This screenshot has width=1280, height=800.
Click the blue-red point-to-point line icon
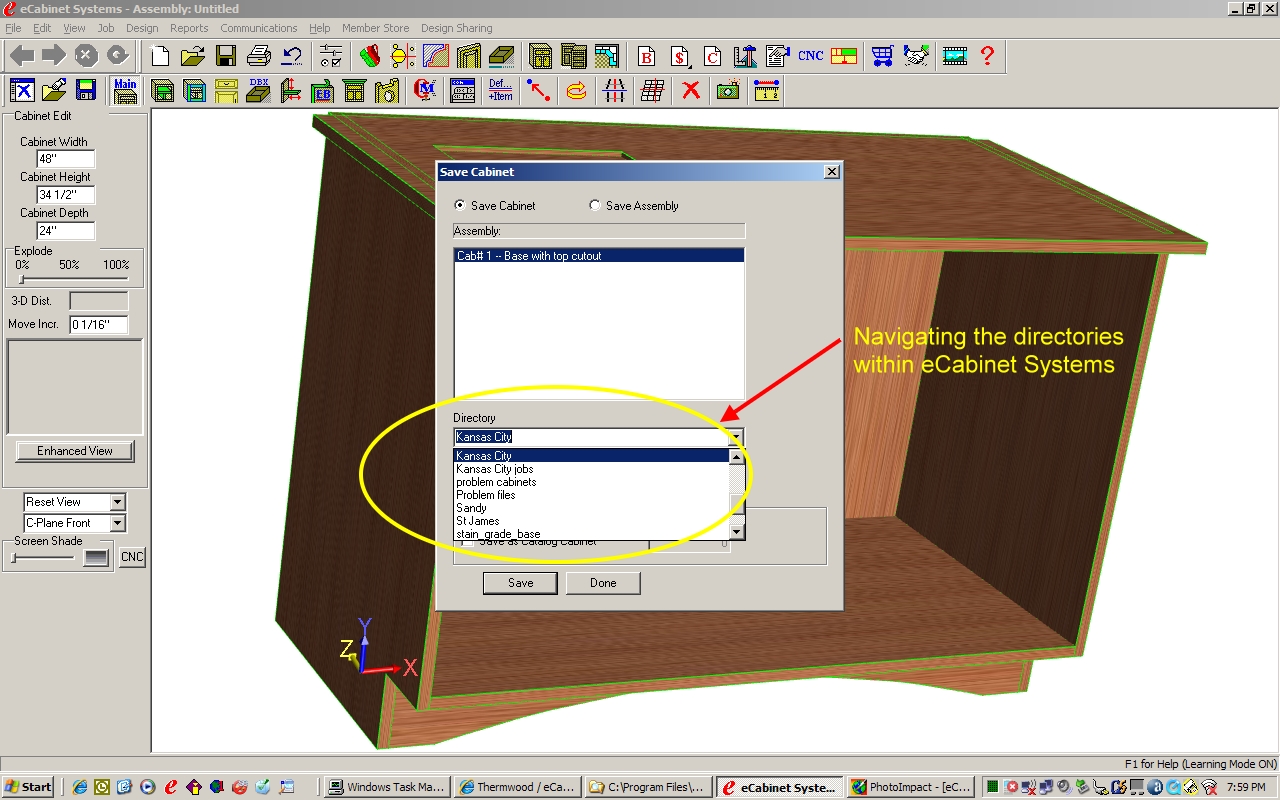[x=539, y=91]
